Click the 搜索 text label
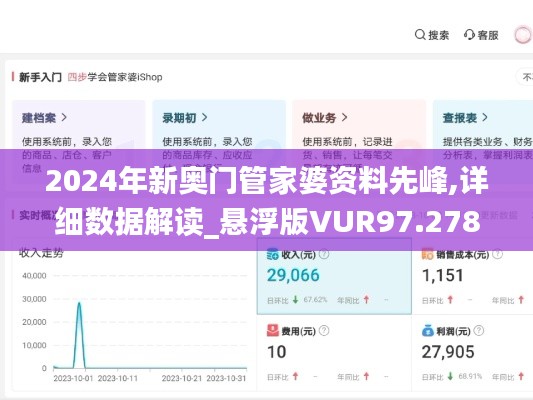The width and height of the screenshot is (533, 400). pos(439,35)
